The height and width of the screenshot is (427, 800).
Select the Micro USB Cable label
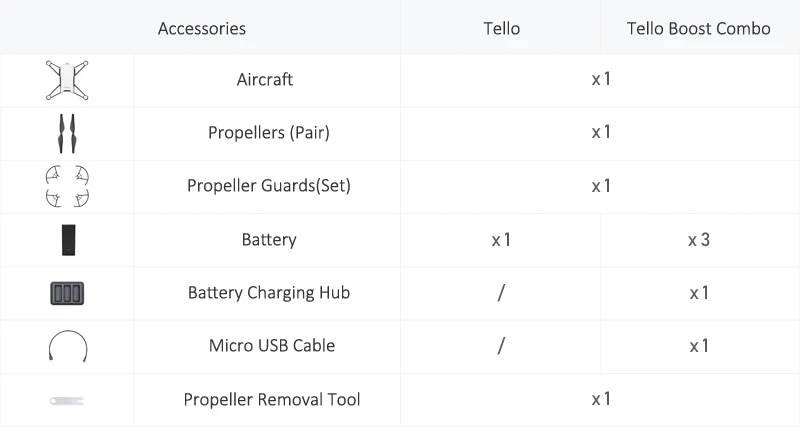pyautogui.click(x=272, y=346)
